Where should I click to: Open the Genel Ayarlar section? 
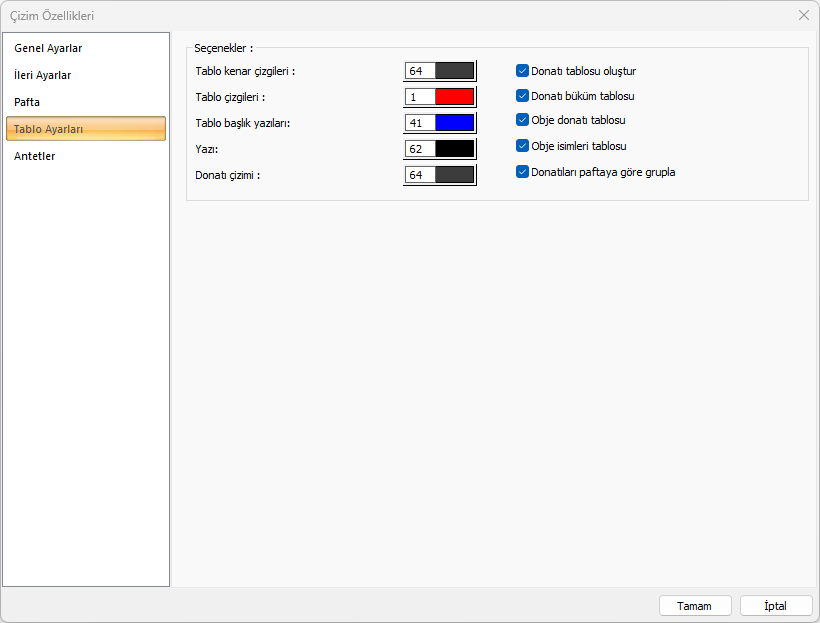(48, 48)
